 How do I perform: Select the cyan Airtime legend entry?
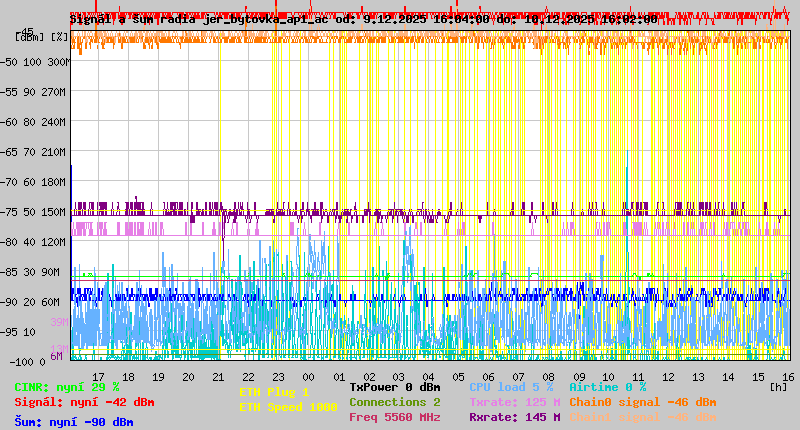point(607,387)
